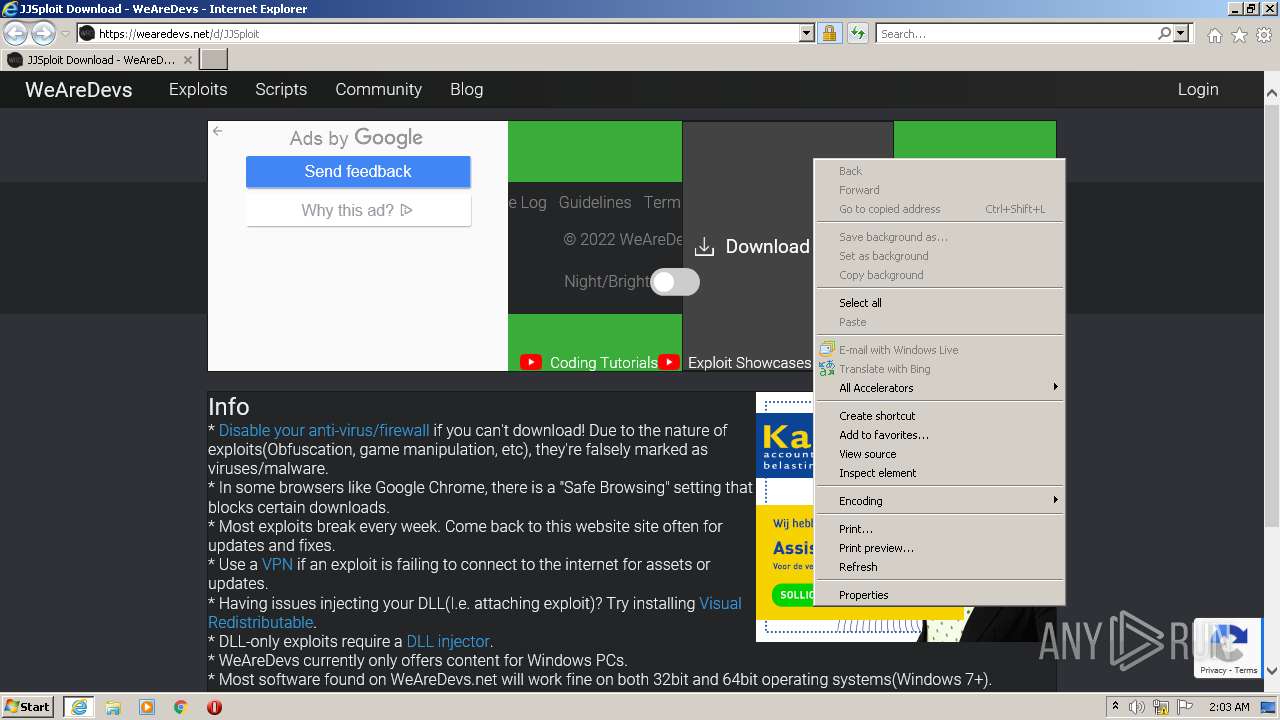This screenshot has height=720, width=1280.
Task: Open the Favorites star icon
Action: tap(1239, 35)
